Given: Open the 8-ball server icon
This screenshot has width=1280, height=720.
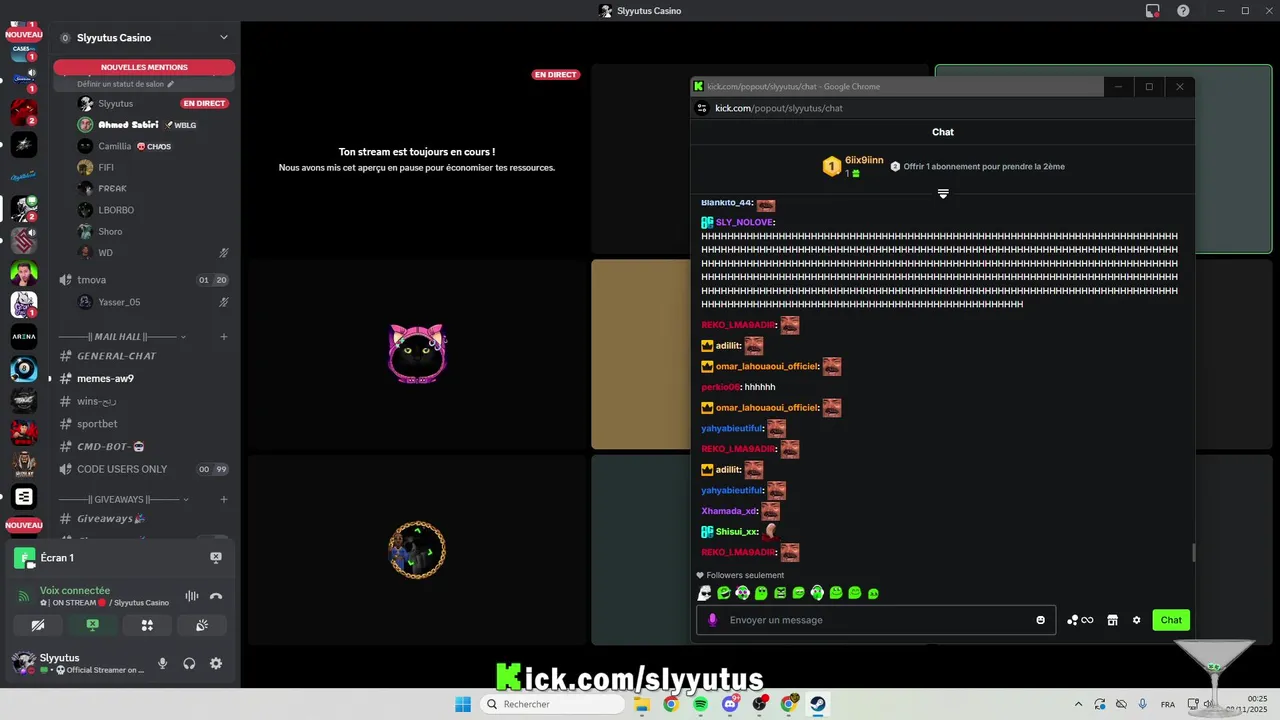Looking at the screenshot, I should 24,369.
